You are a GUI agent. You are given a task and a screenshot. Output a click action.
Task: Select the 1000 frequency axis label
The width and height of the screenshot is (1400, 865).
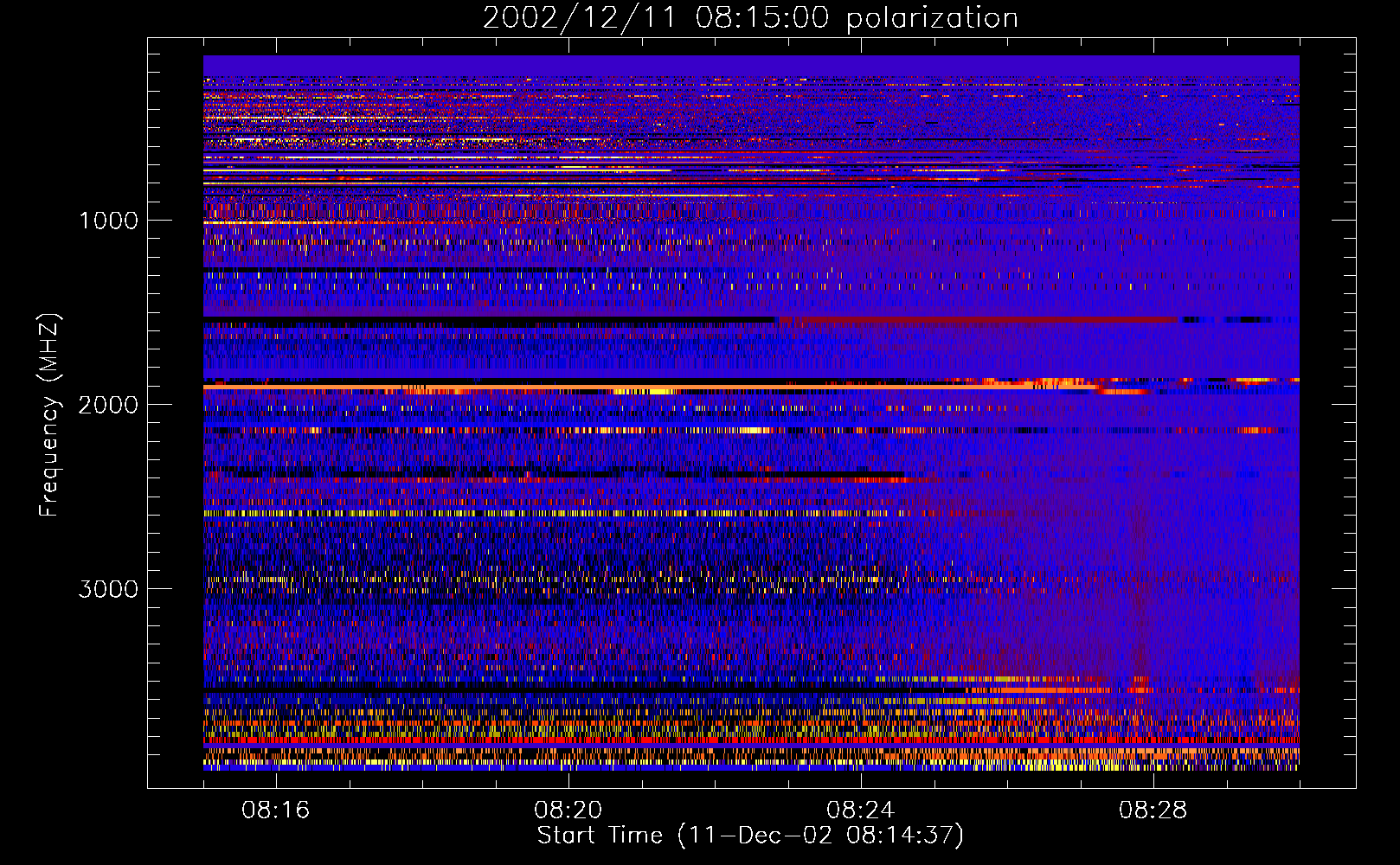point(108,221)
